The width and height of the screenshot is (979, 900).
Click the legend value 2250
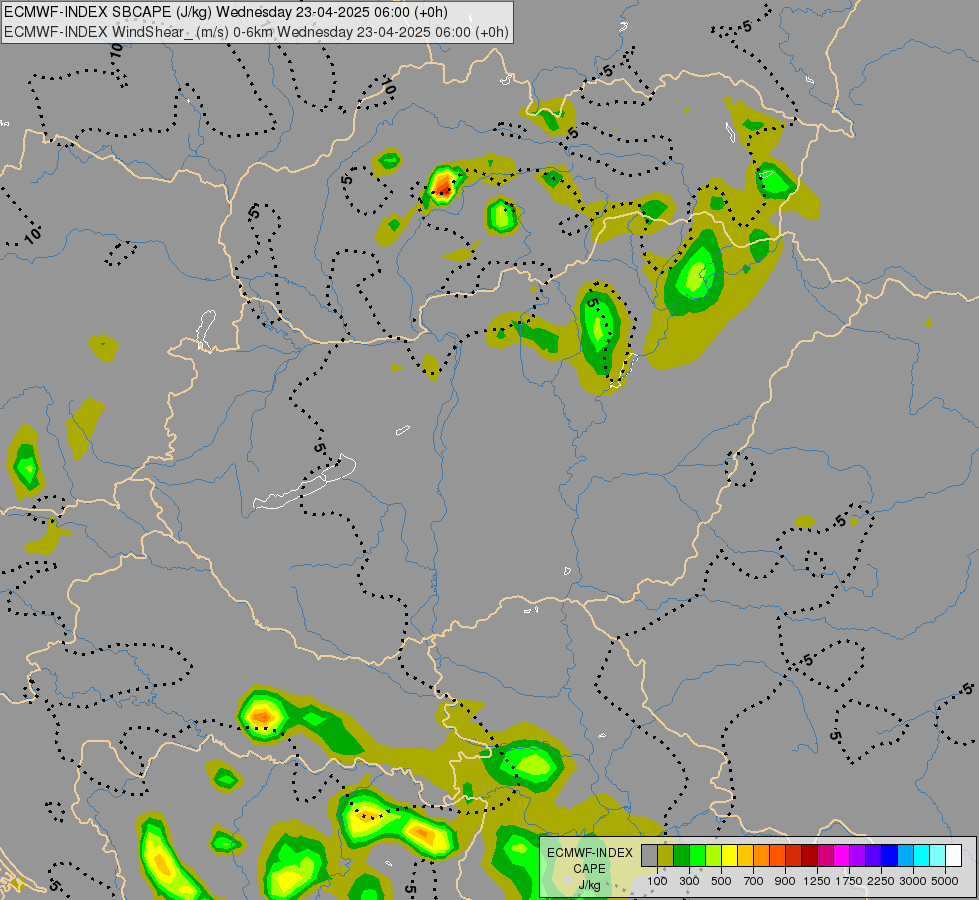pyautogui.click(x=881, y=881)
